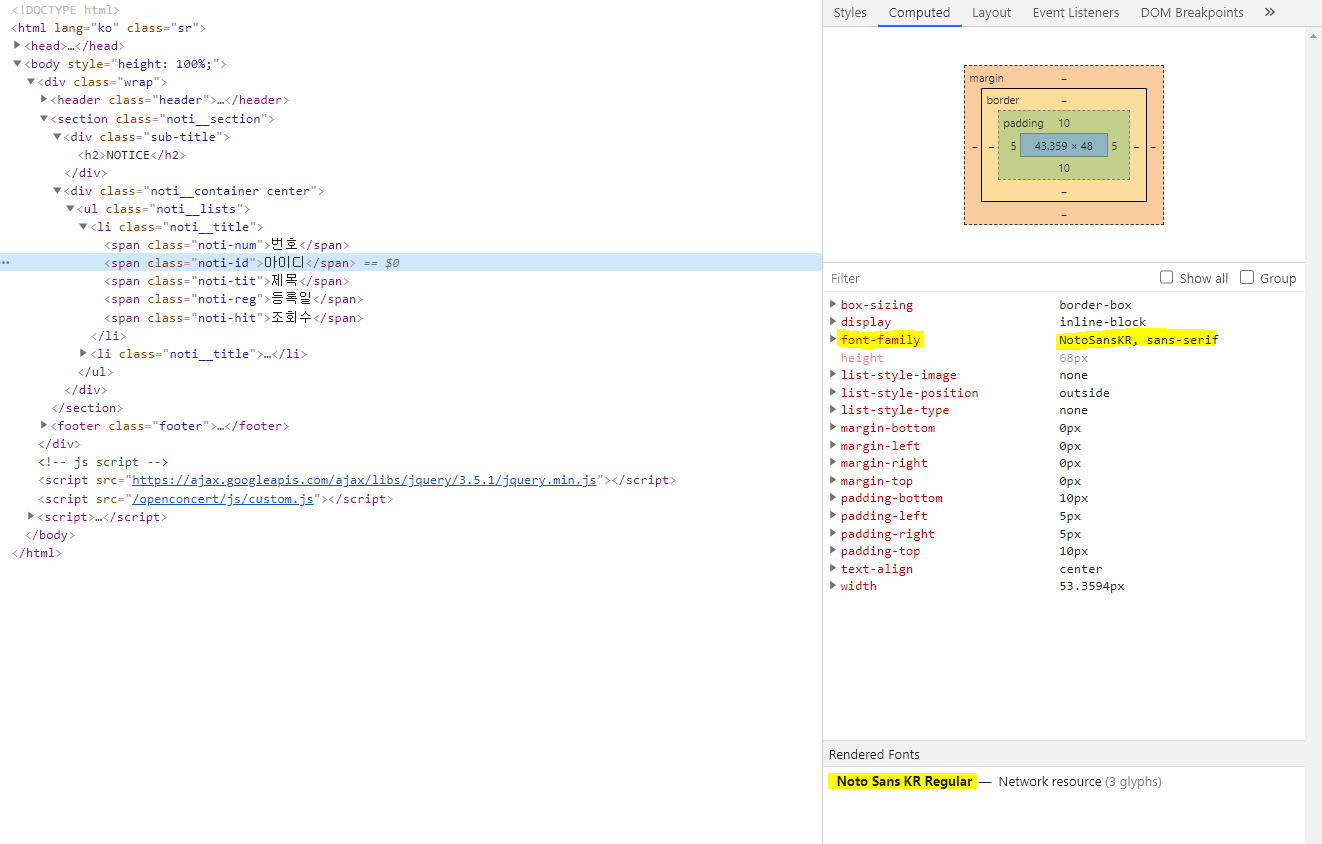Expand the collapsed script element
Screen dimensions: 1322x844
pos(31,516)
